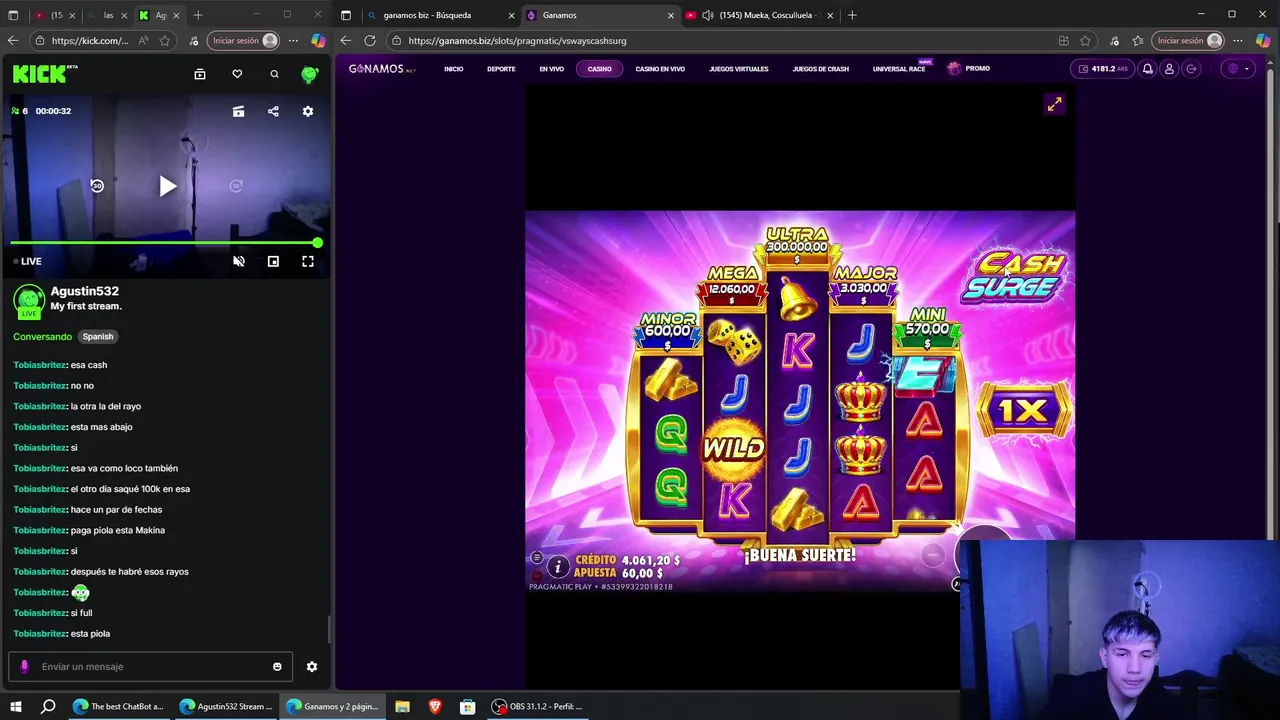Open Ganamos user account icon
Viewport: 1280px width, 720px height.
1169,69
